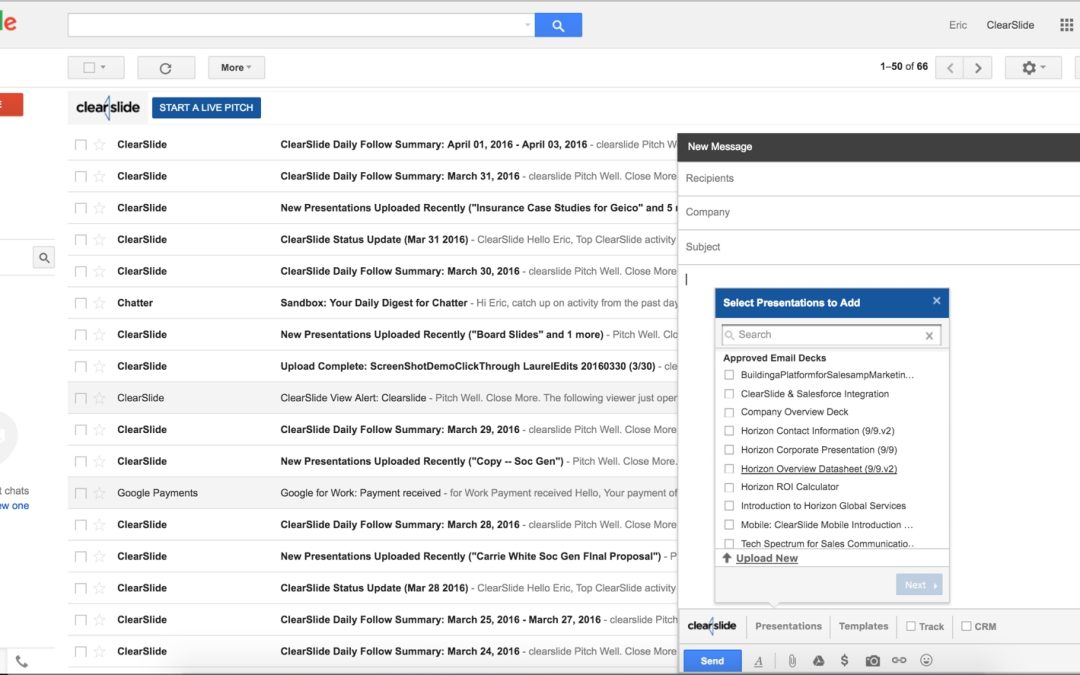Expand the More actions dropdown
This screenshot has height=675, width=1080.
pyautogui.click(x=236, y=68)
